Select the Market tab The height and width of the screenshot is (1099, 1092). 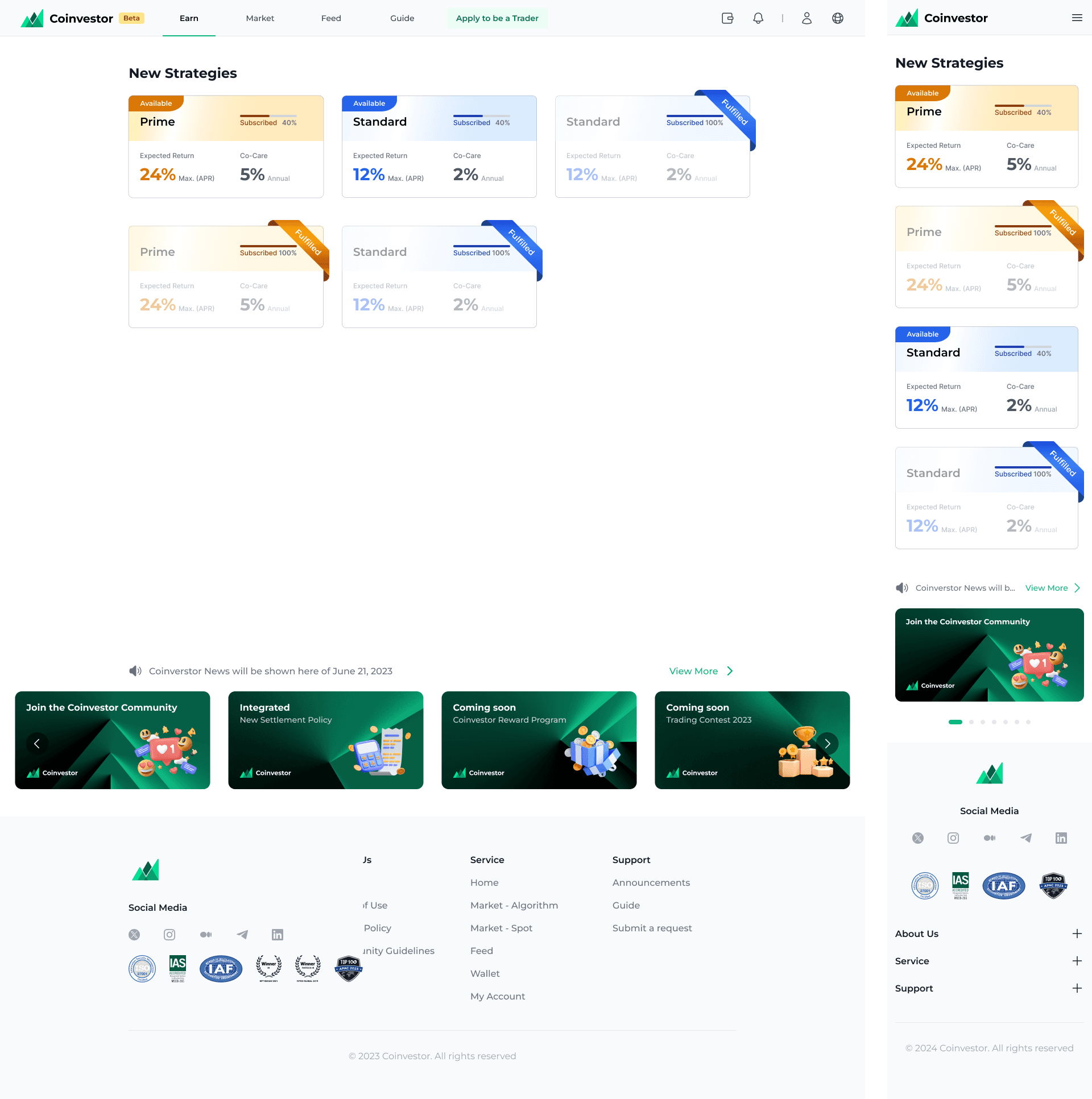260,18
